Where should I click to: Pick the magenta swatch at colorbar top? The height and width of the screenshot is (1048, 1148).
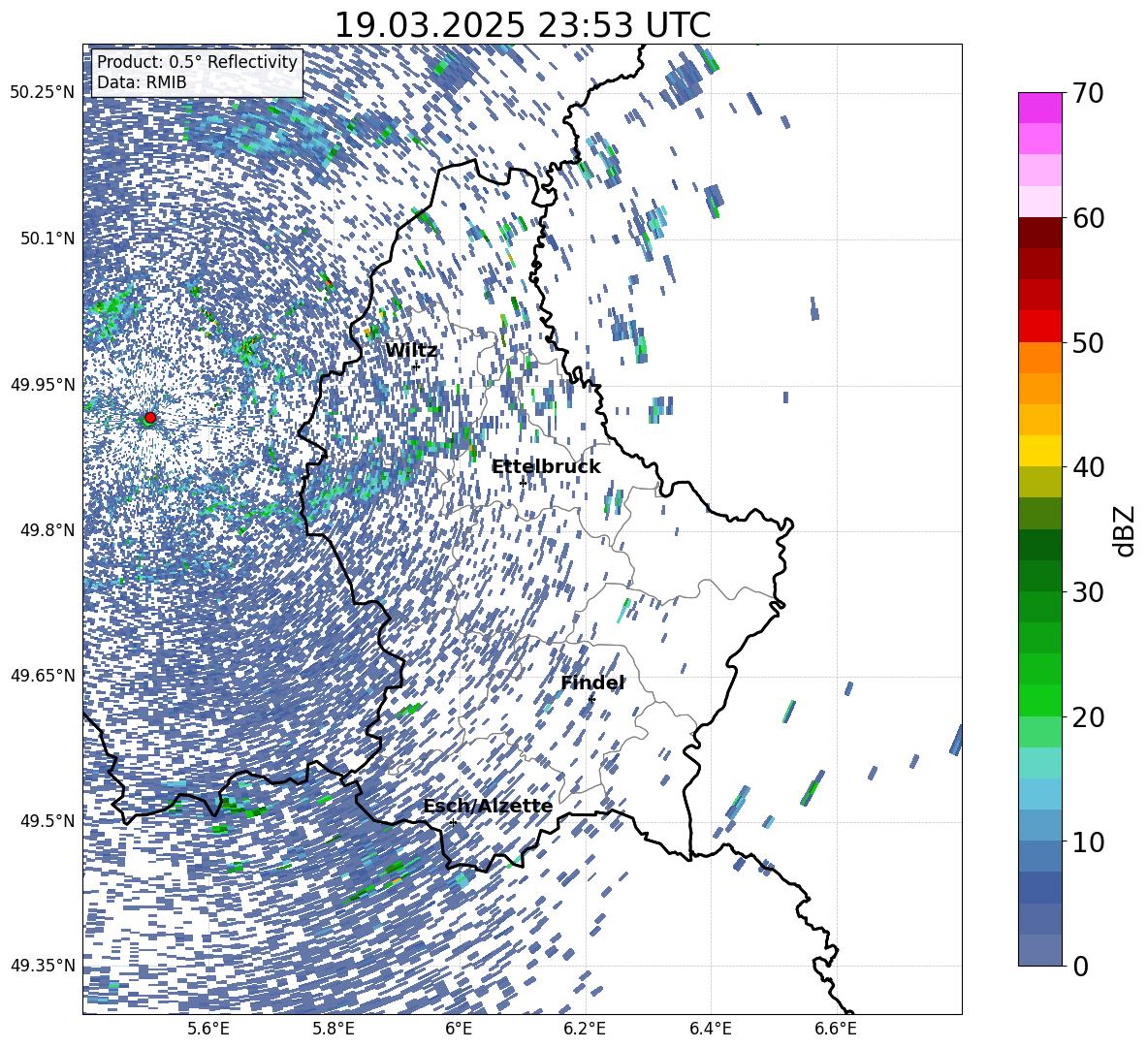(x=1039, y=108)
